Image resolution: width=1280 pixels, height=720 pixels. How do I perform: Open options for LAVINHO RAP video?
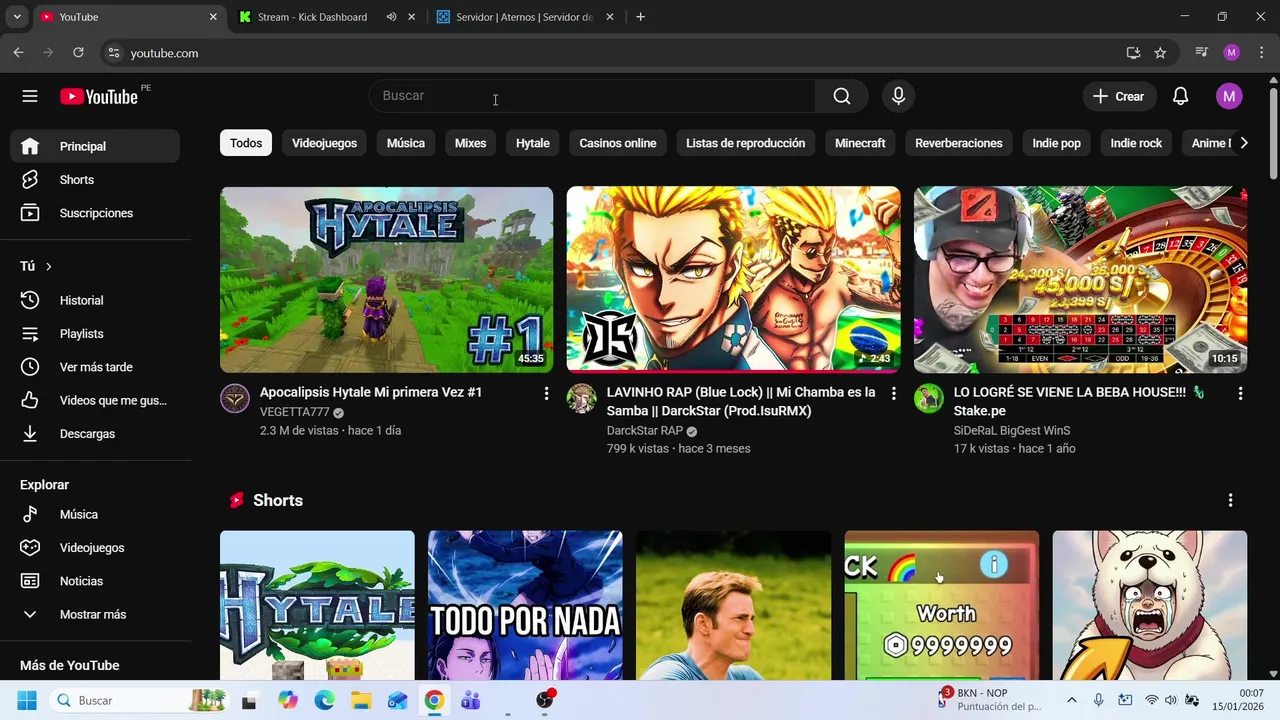pyautogui.click(x=893, y=394)
